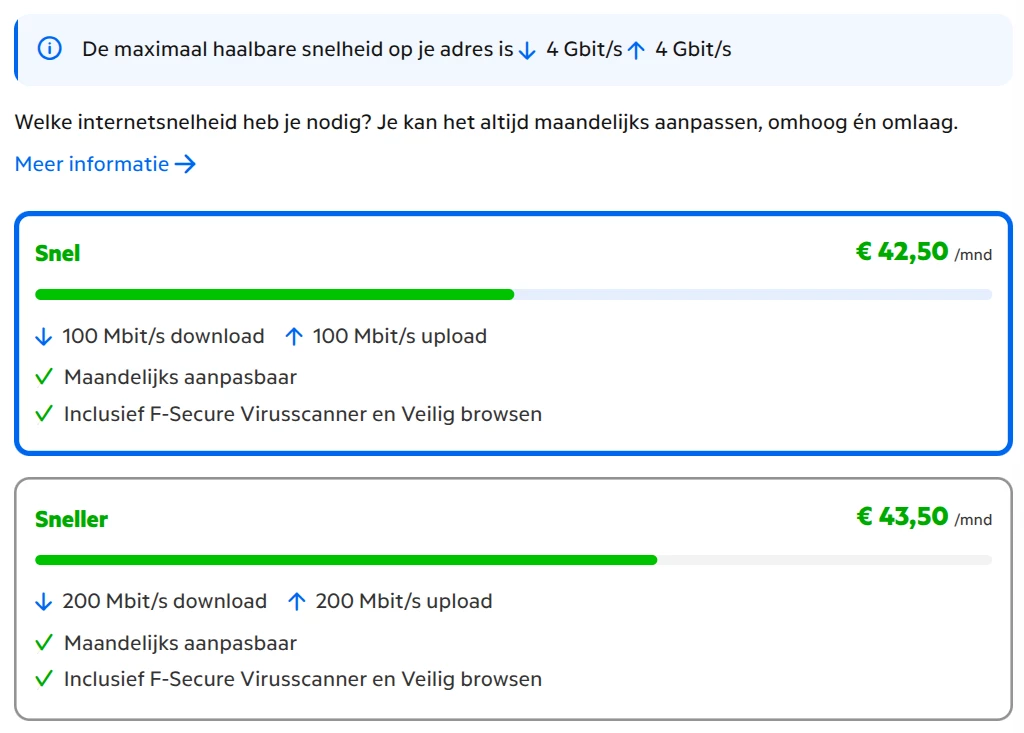This screenshot has height=733, width=1024.
Task: Click upload arrow beside 100 Mbit/s upload
Action: [294, 336]
